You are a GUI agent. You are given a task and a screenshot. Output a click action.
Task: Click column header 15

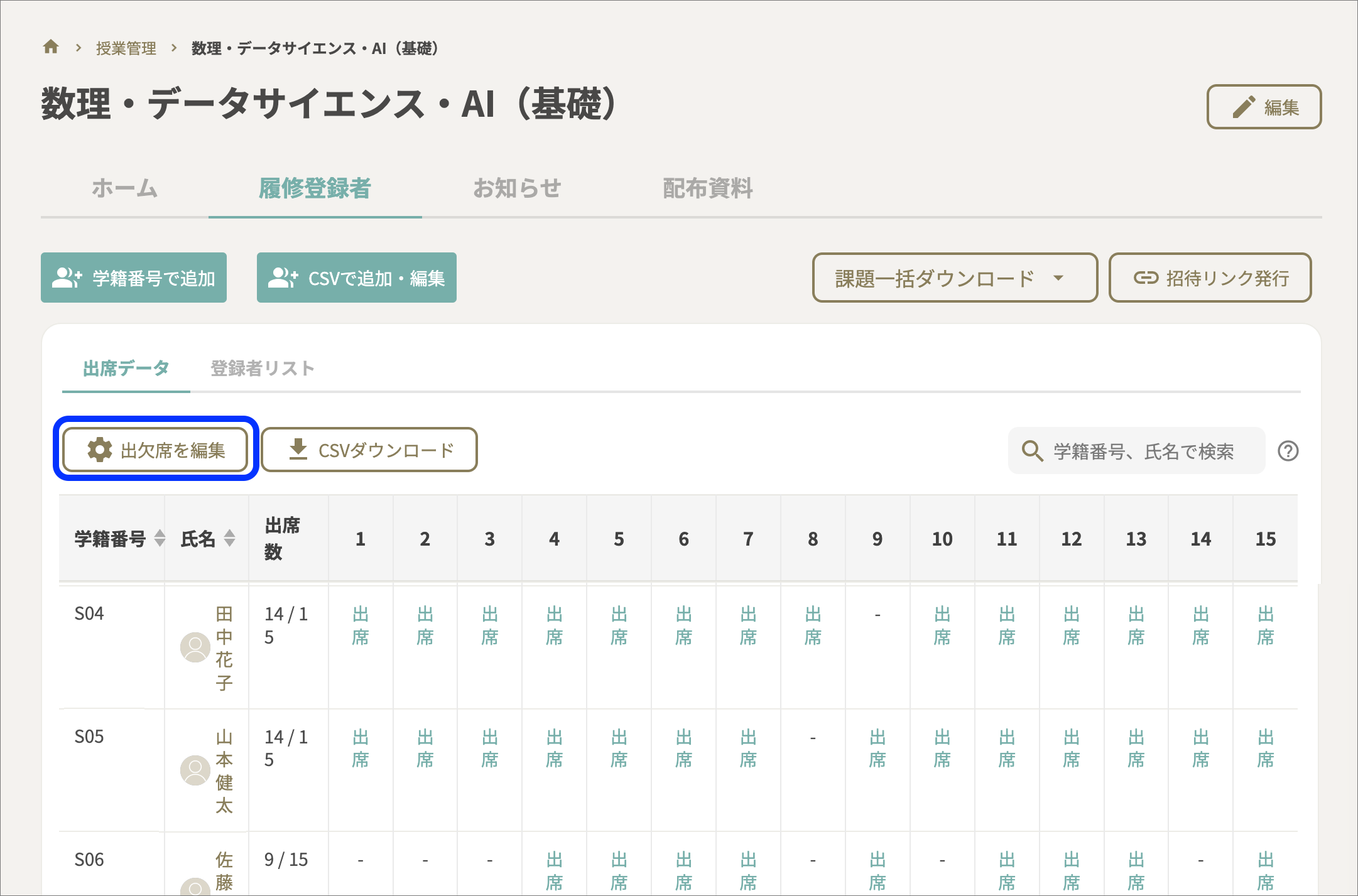click(1266, 539)
